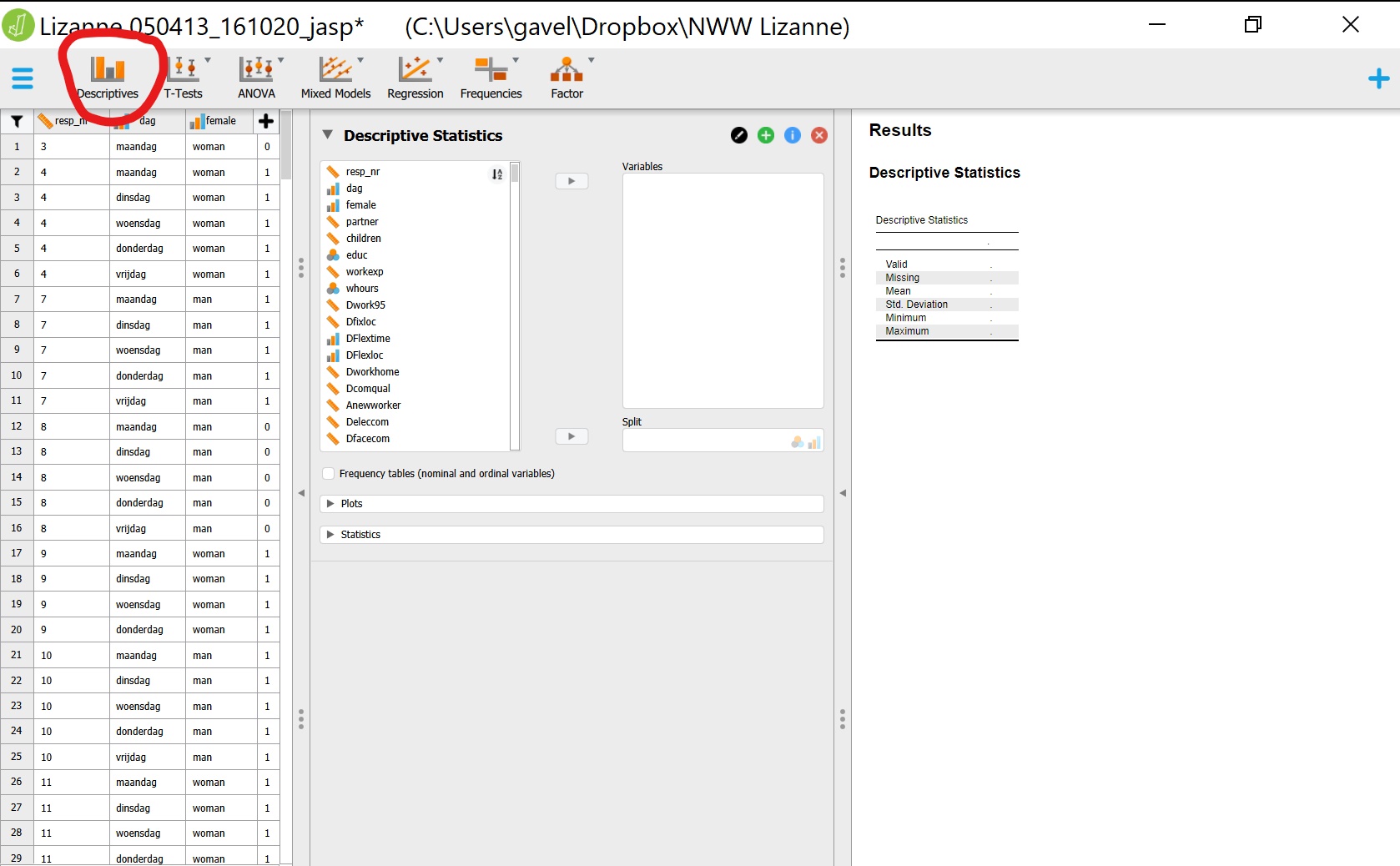Open the Frequencies analysis
The height and width of the screenshot is (866, 1400).
(x=491, y=78)
